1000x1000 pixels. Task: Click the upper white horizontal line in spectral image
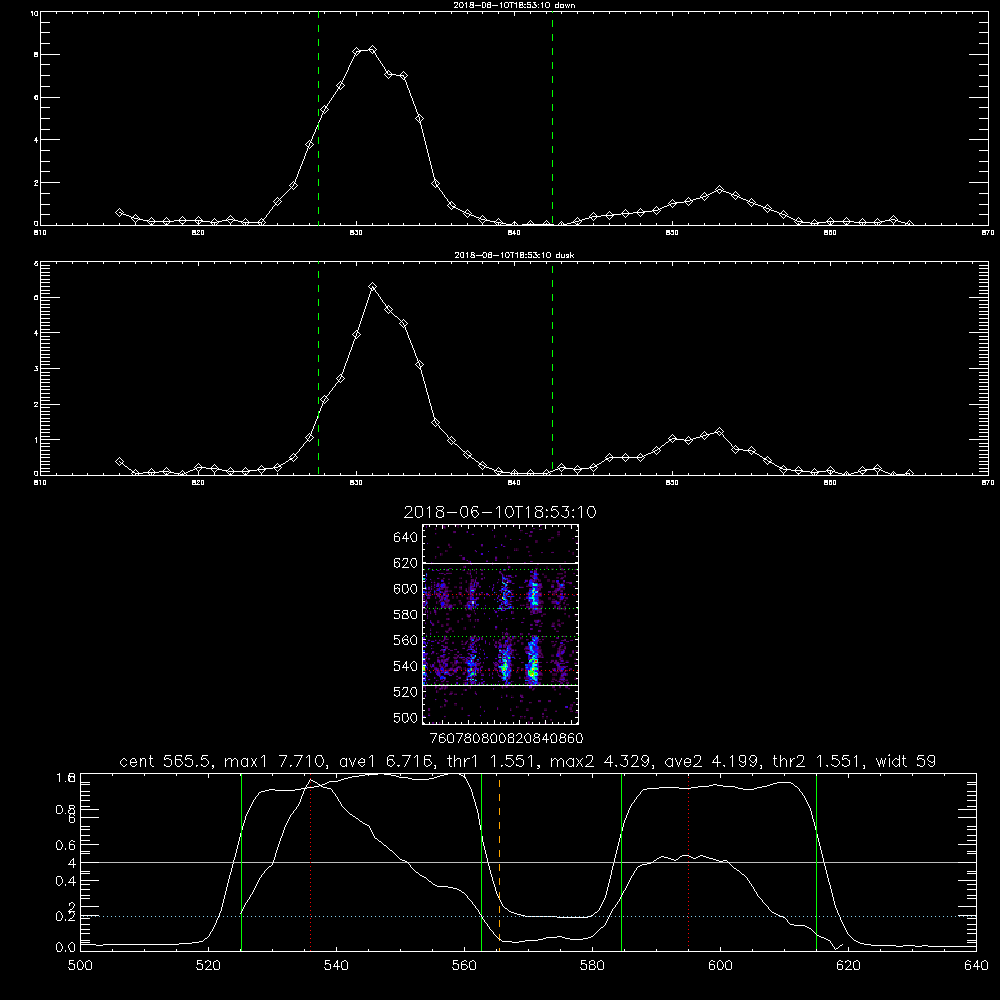(500, 563)
